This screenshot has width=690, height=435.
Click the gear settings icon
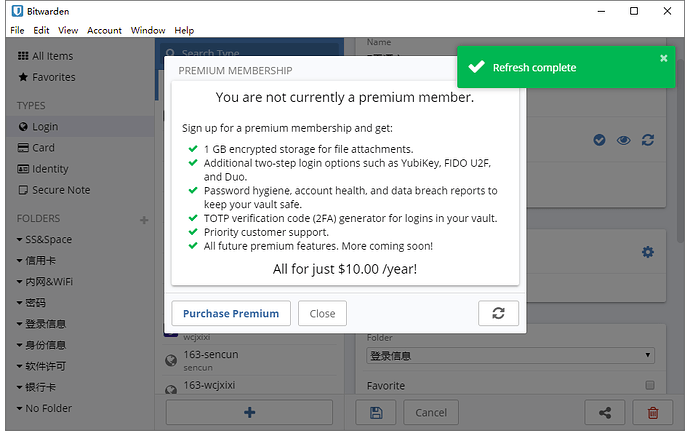[647, 252]
